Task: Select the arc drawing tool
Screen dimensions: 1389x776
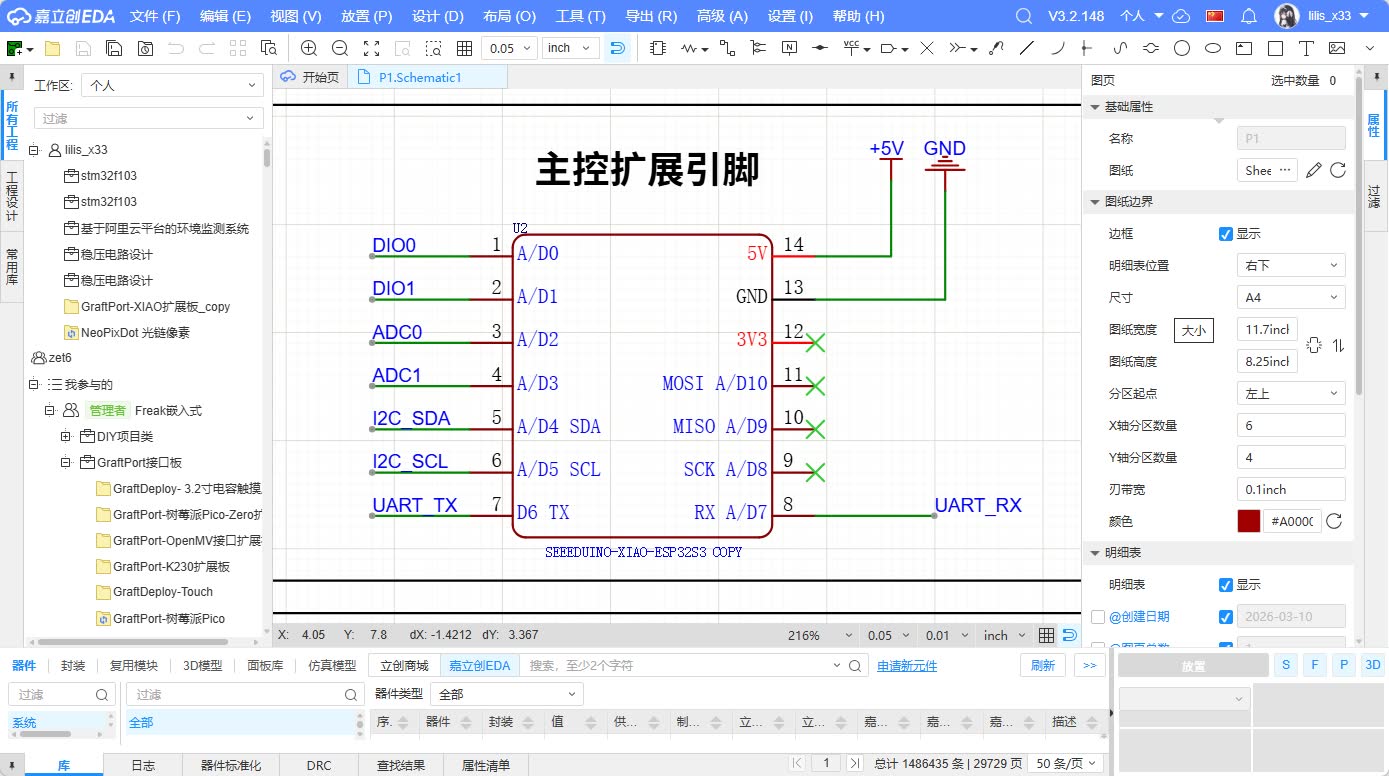Action: 1058,48
